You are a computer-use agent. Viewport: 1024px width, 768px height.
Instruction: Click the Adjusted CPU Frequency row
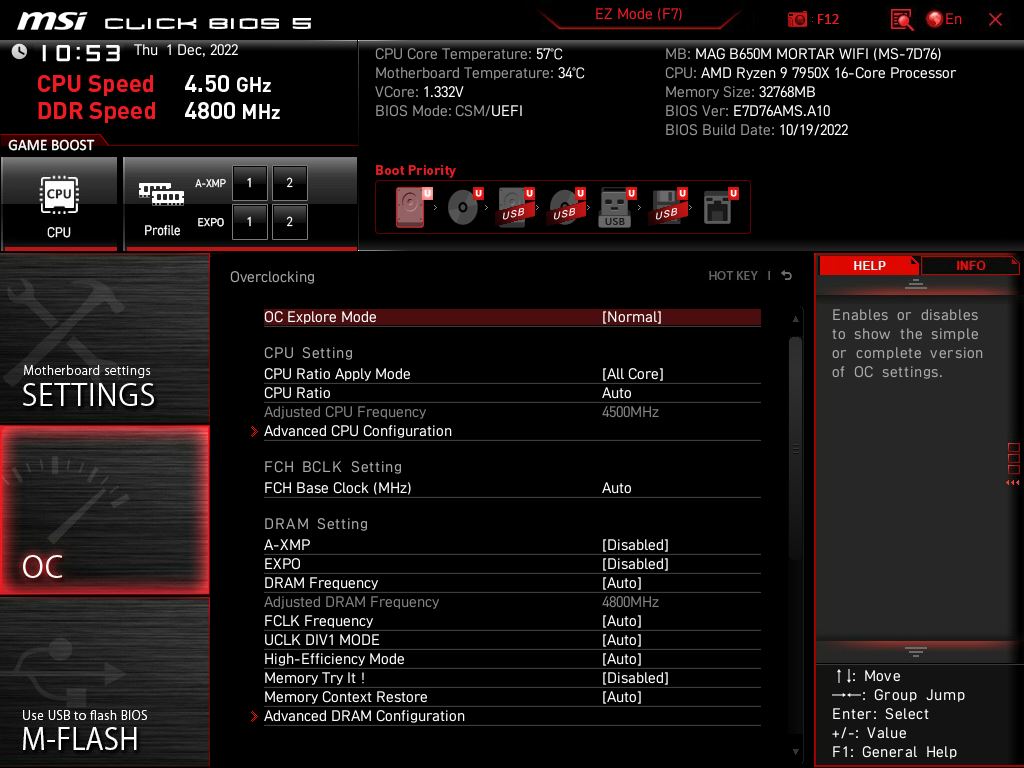pyautogui.click(x=512, y=411)
